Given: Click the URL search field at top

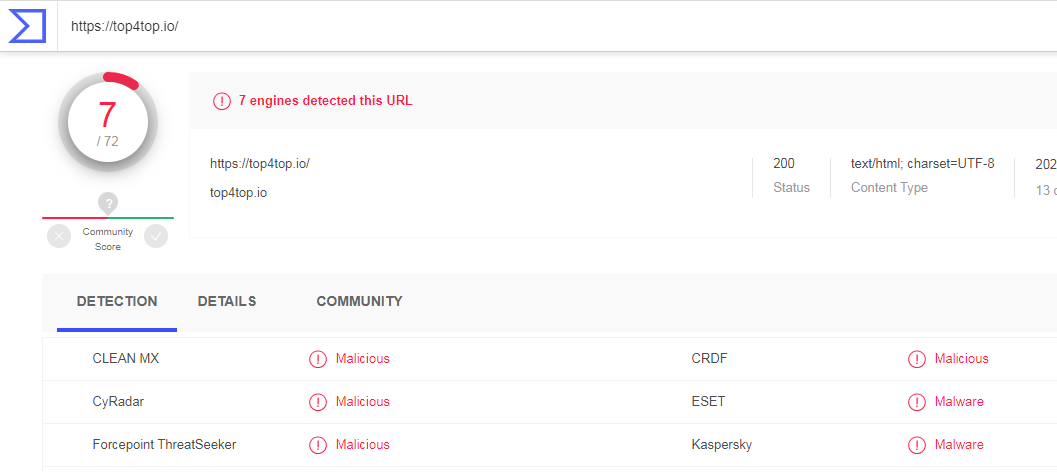Looking at the screenshot, I should 500,26.
